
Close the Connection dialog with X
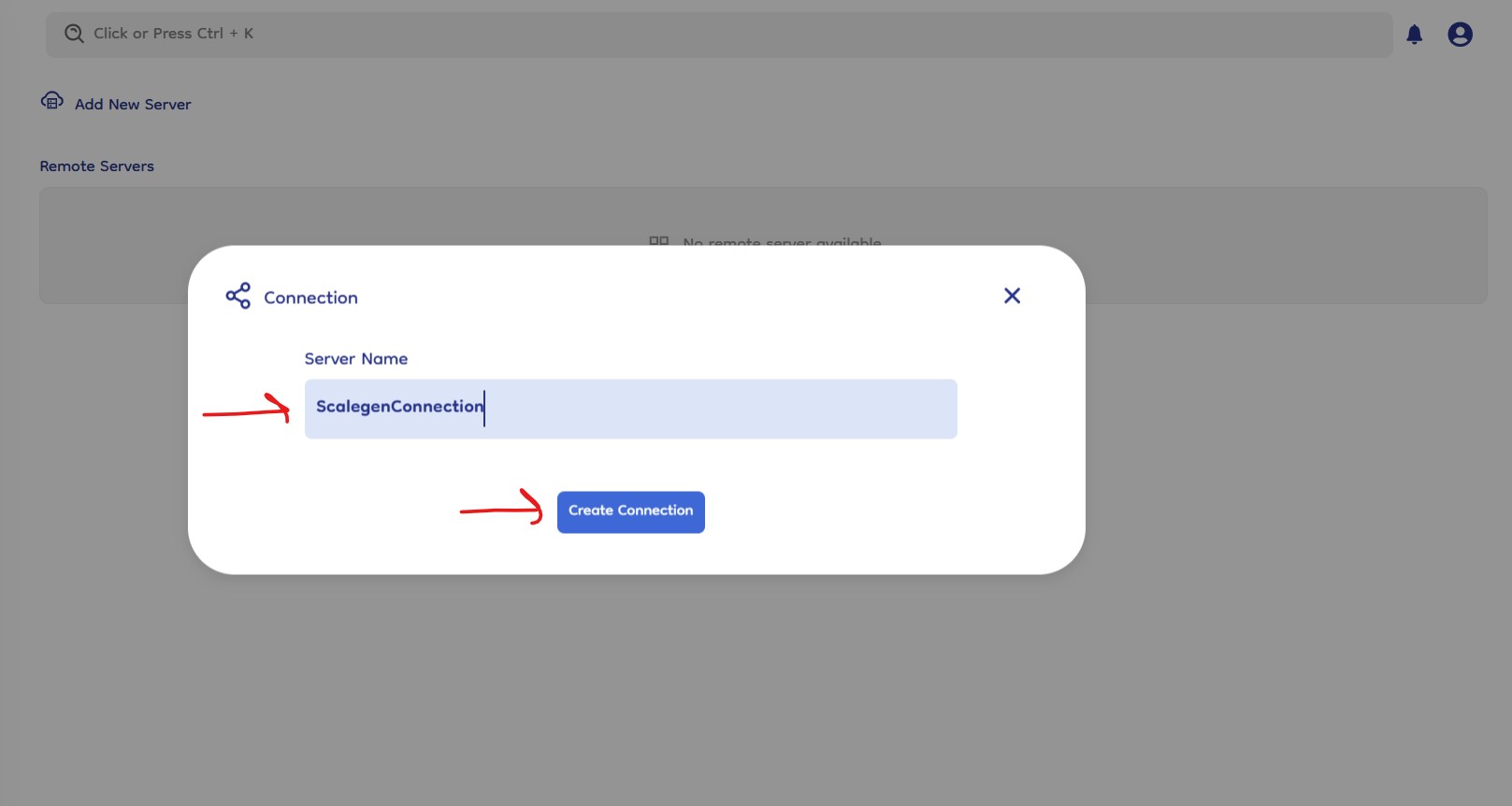click(1012, 295)
